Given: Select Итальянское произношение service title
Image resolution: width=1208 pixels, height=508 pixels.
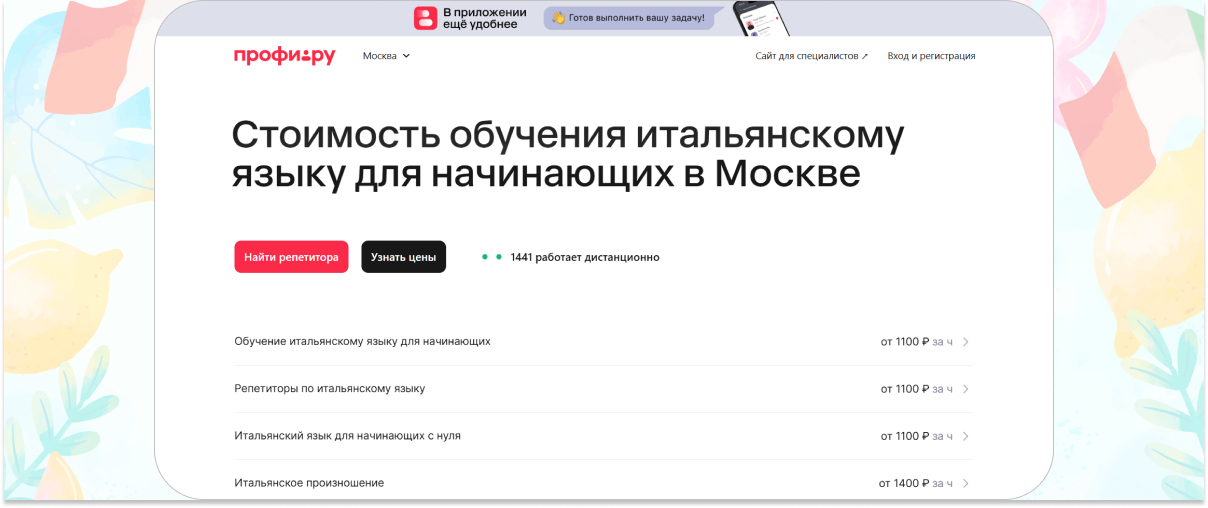Looking at the screenshot, I should [x=308, y=483].
